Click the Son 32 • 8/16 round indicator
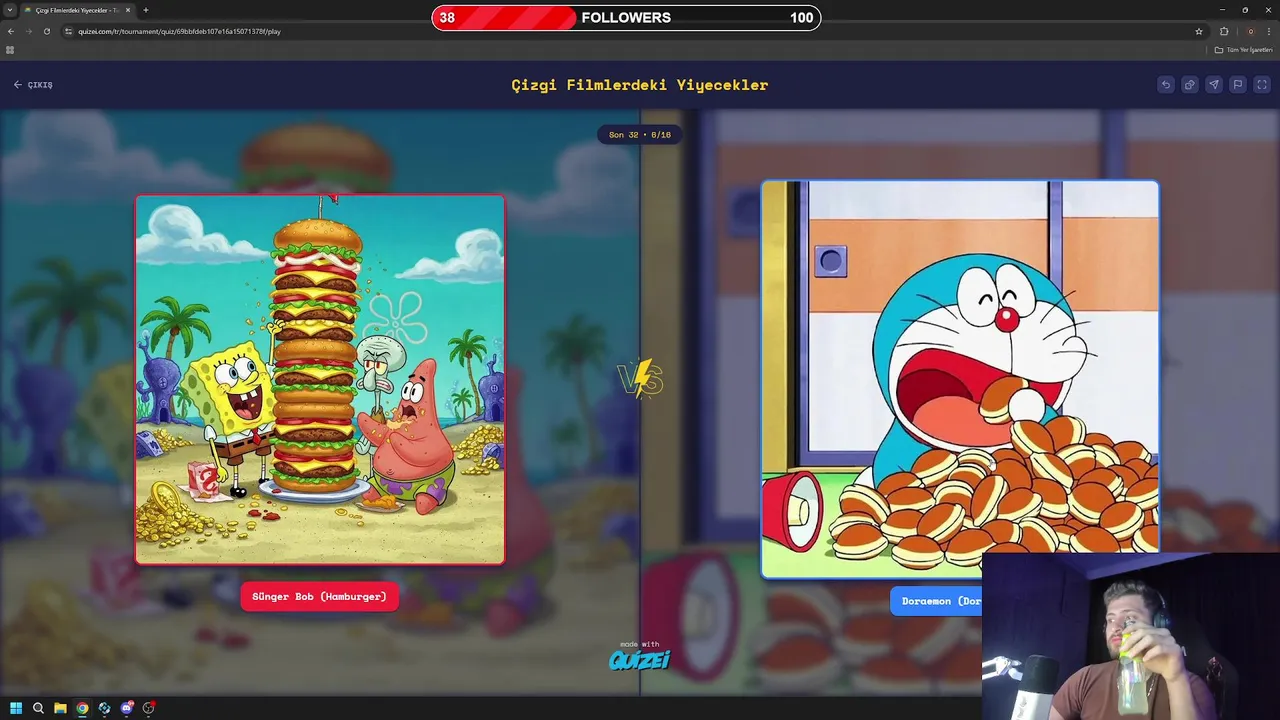 pyautogui.click(x=640, y=135)
